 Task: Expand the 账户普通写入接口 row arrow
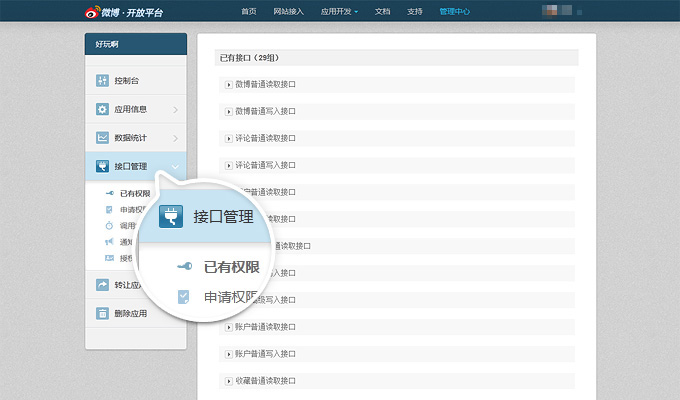pyautogui.click(x=229, y=354)
